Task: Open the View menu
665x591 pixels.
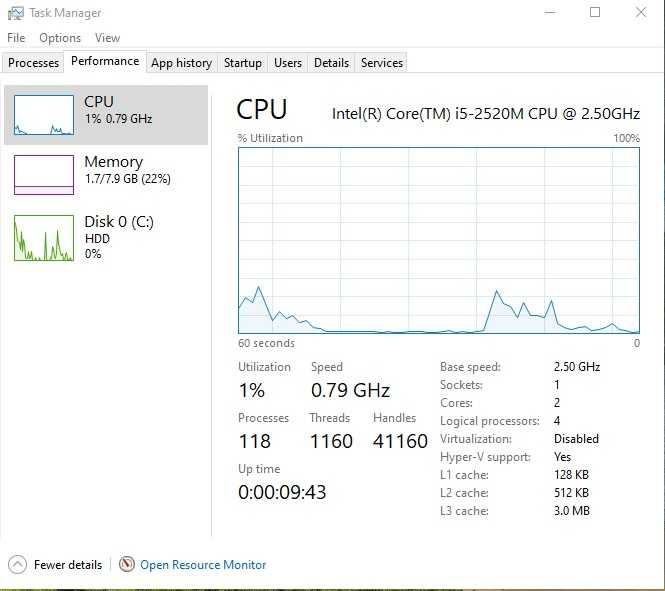Action: click(107, 38)
